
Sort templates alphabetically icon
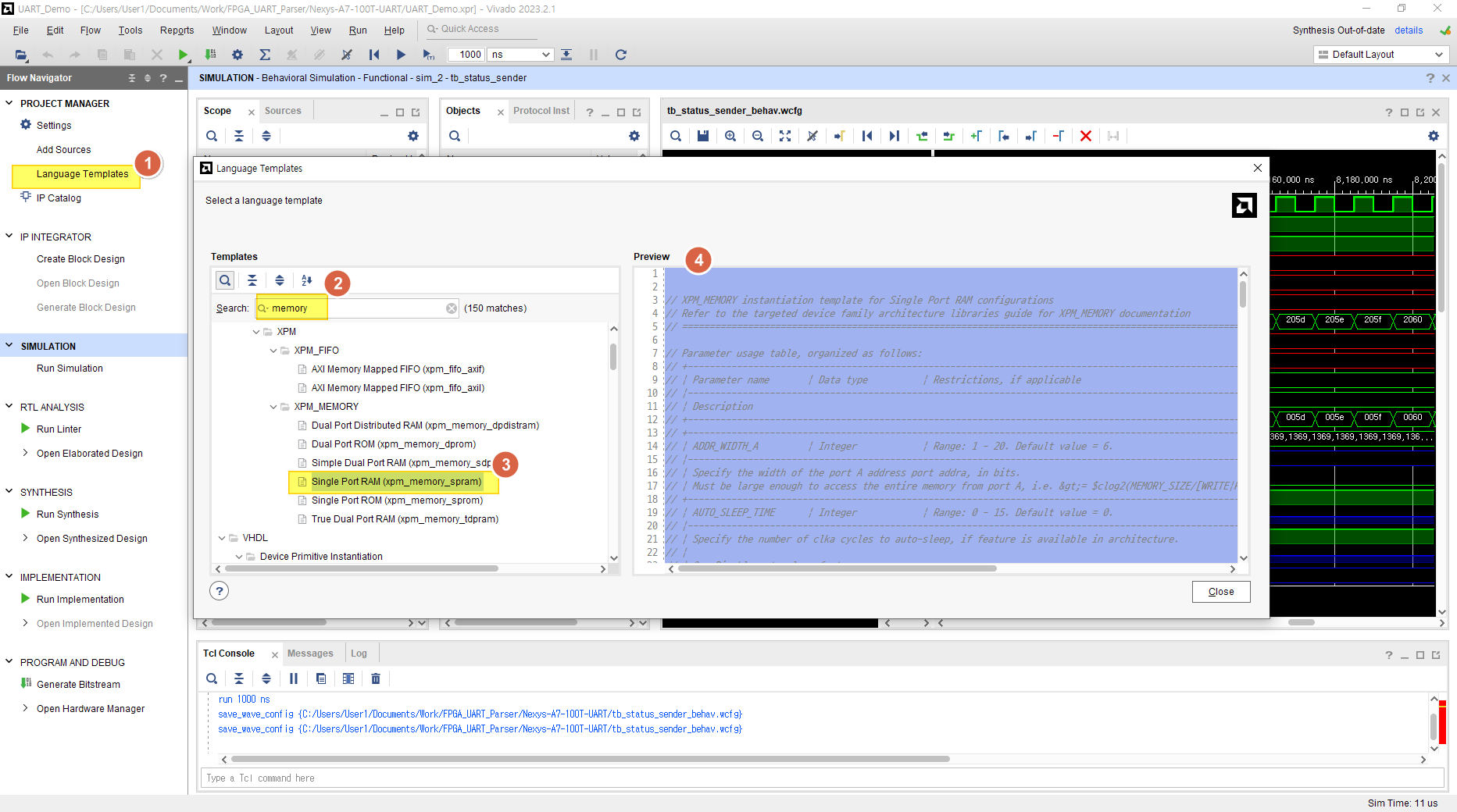pos(307,280)
